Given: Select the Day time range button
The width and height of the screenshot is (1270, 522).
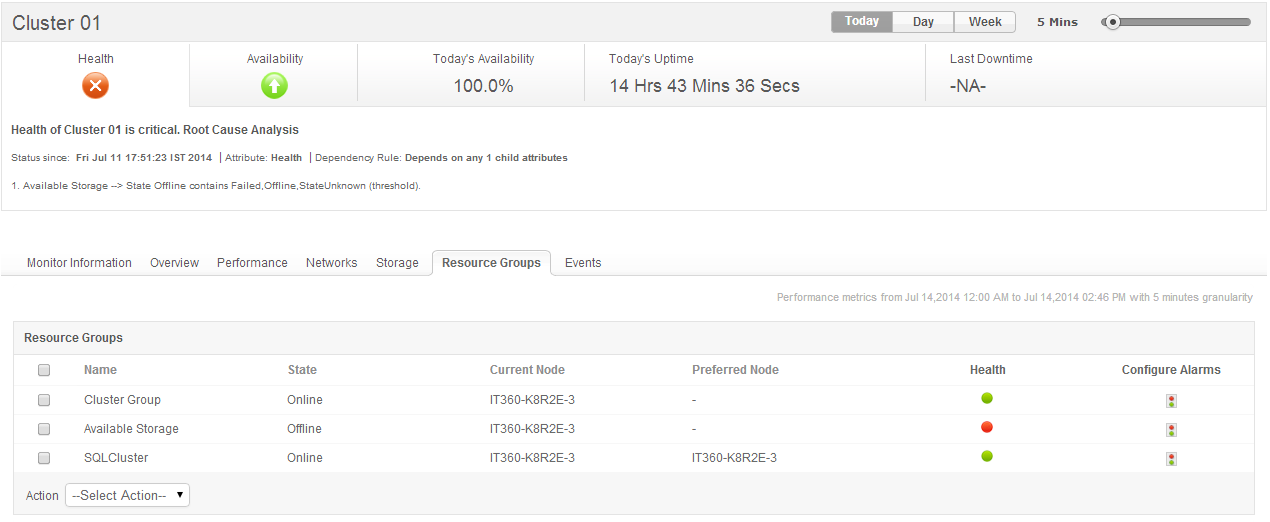Looking at the screenshot, I should pos(923,22).
